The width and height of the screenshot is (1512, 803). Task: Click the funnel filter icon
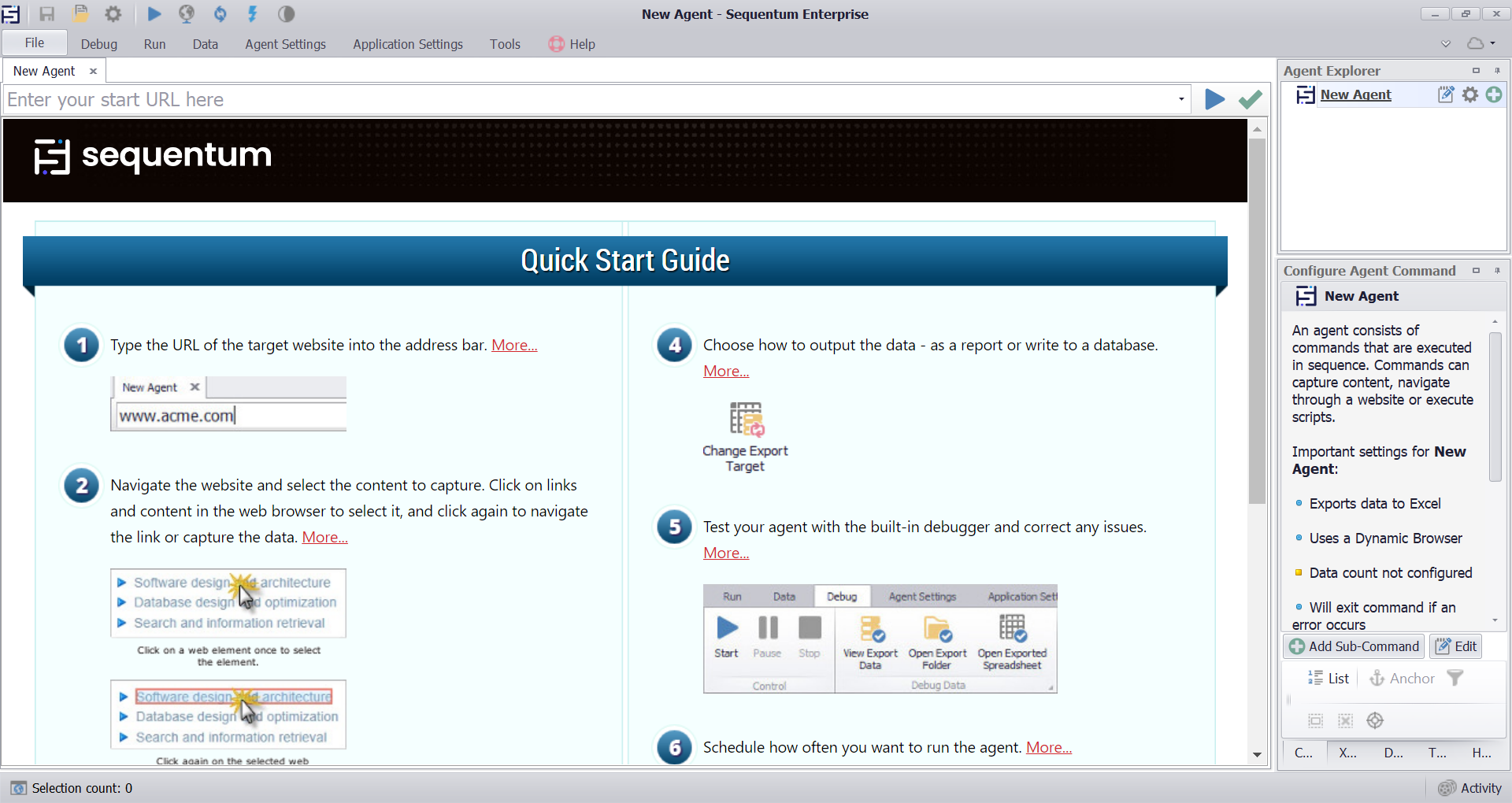tap(1455, 678)
